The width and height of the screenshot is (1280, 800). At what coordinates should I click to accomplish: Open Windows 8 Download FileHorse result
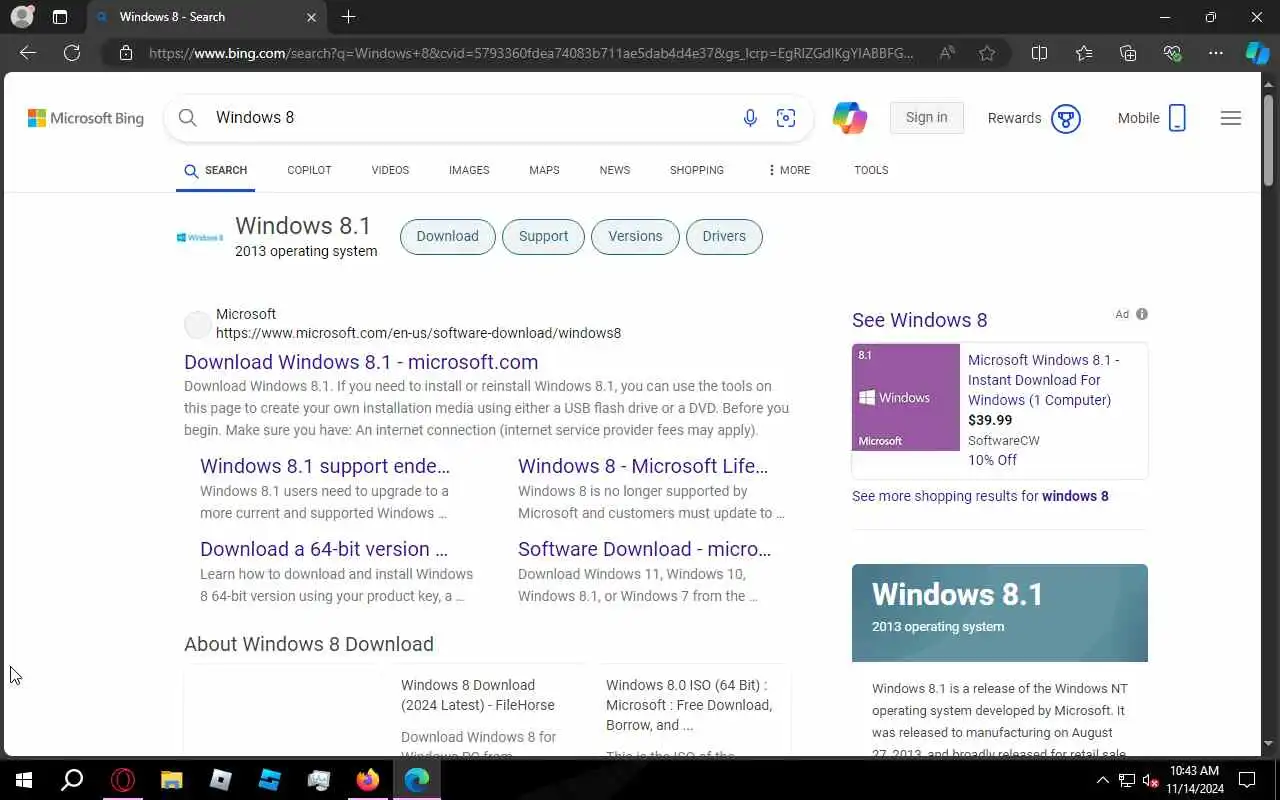point(478,695)
